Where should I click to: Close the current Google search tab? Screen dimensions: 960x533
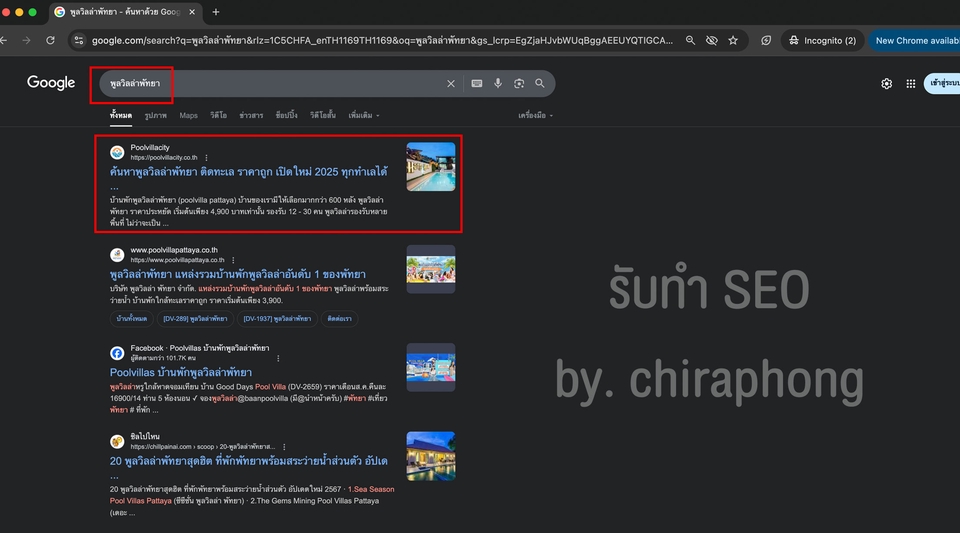(192, 12)
